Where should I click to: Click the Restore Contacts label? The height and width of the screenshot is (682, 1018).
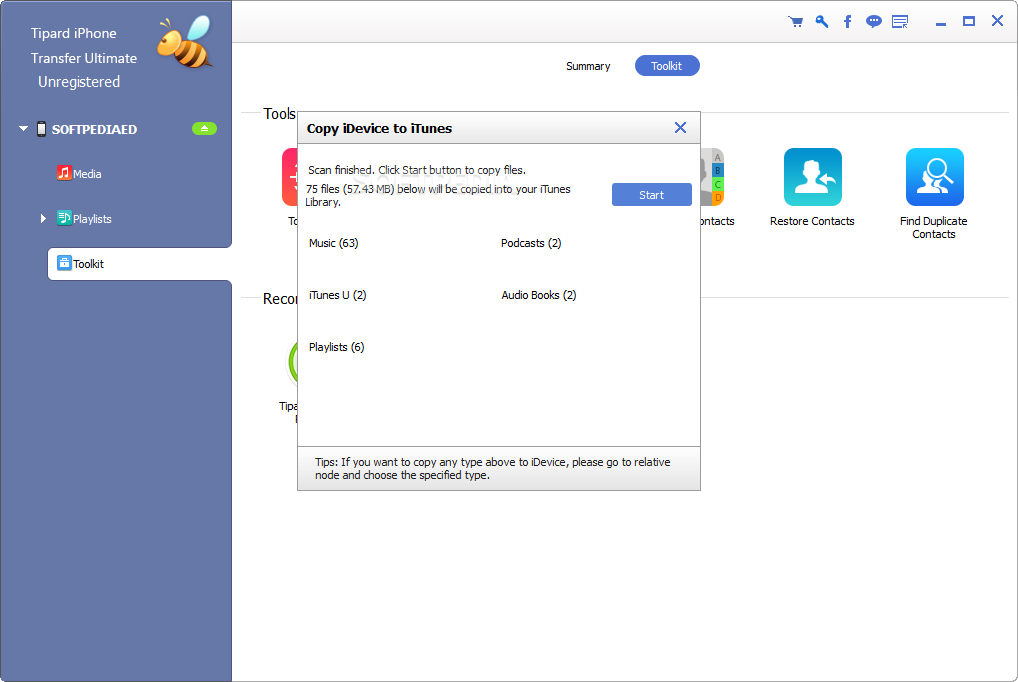pyautogui.click(x=812, y=221)
